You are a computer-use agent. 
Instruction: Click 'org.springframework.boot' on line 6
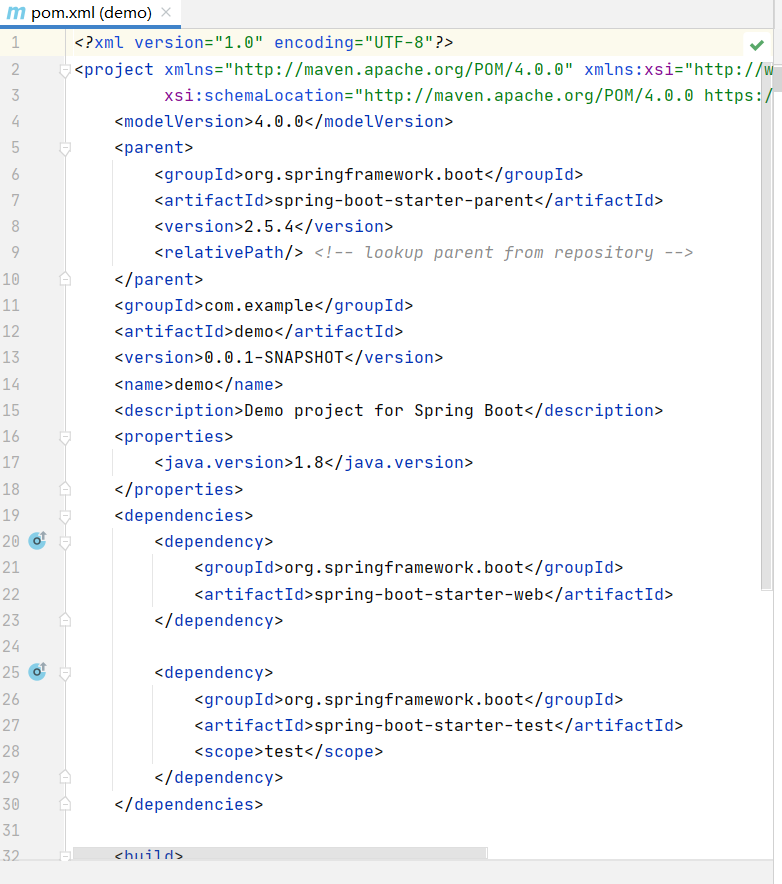364,174
